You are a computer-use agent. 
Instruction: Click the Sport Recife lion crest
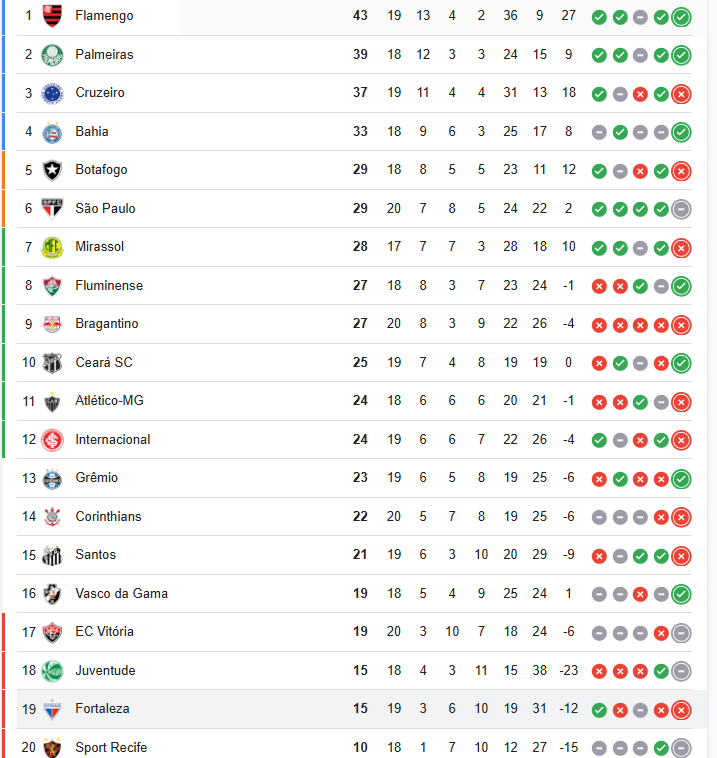tap(52, 747)
